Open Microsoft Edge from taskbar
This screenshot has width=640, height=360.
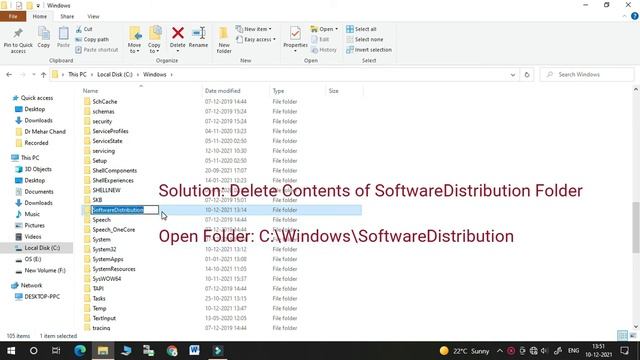pyautogui.click(x=80, y=351)
